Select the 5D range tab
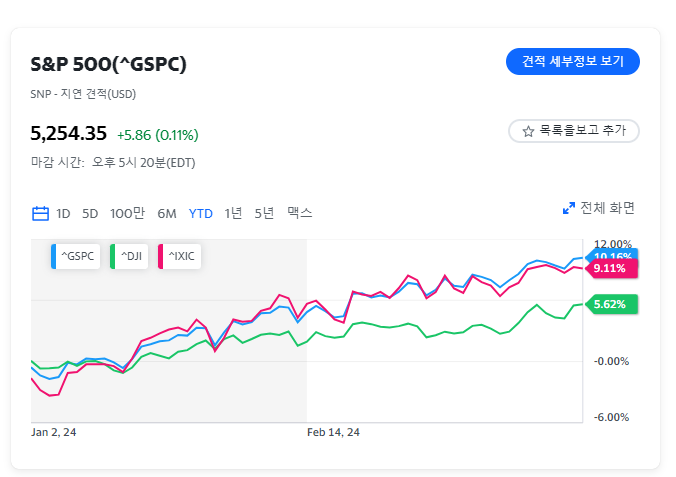Image resolution: width=676 pixels, height=477 pixels. 90,213
